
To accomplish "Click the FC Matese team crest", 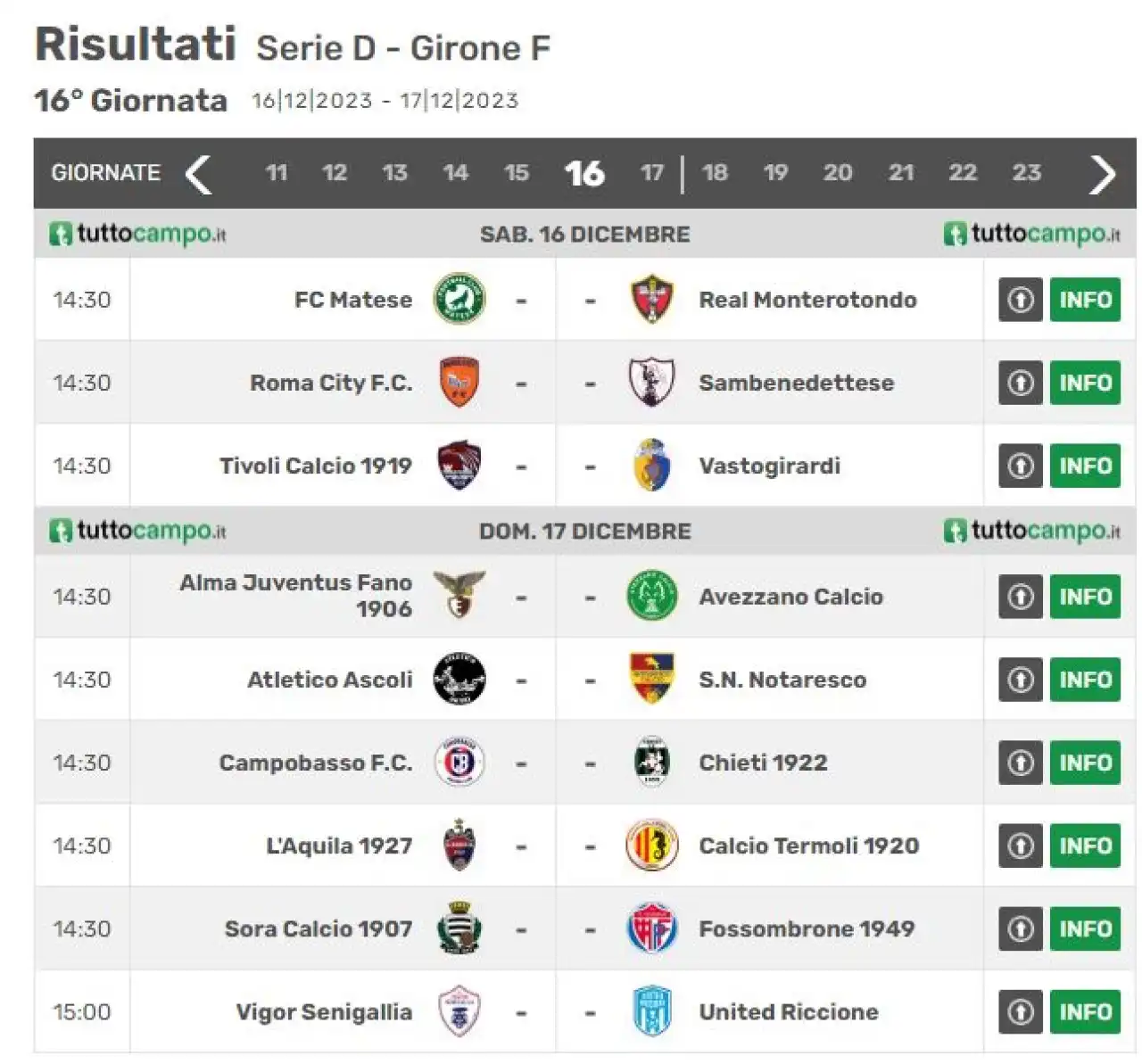I will [459, 300].
